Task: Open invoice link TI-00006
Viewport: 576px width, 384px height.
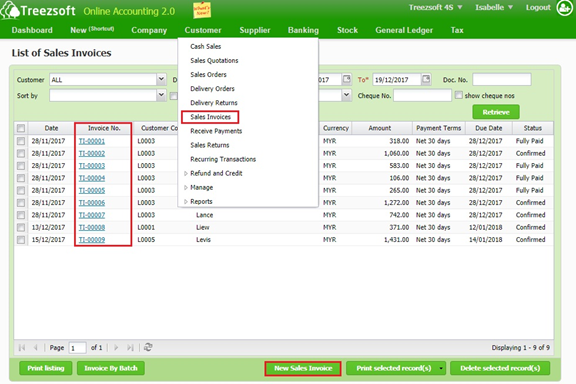Action: [x=92, y=203]
